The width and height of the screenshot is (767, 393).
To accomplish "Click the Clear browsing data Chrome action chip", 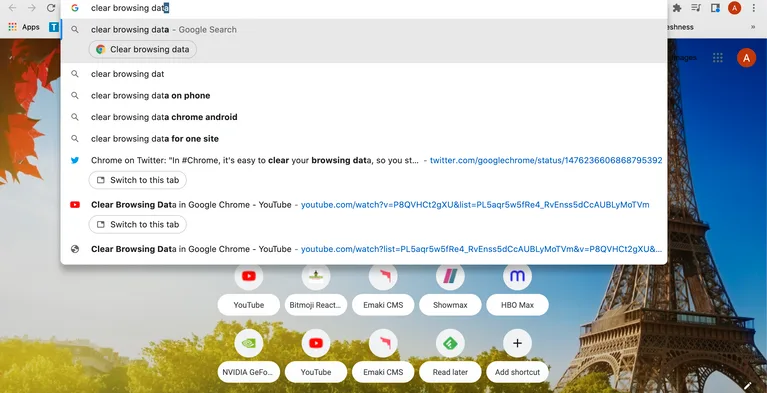I will [x=142, y=49].
